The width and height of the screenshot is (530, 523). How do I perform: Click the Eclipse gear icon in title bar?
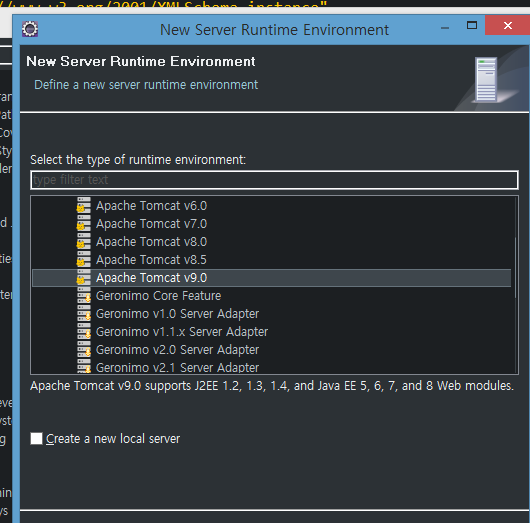click(x=30, y=29)
